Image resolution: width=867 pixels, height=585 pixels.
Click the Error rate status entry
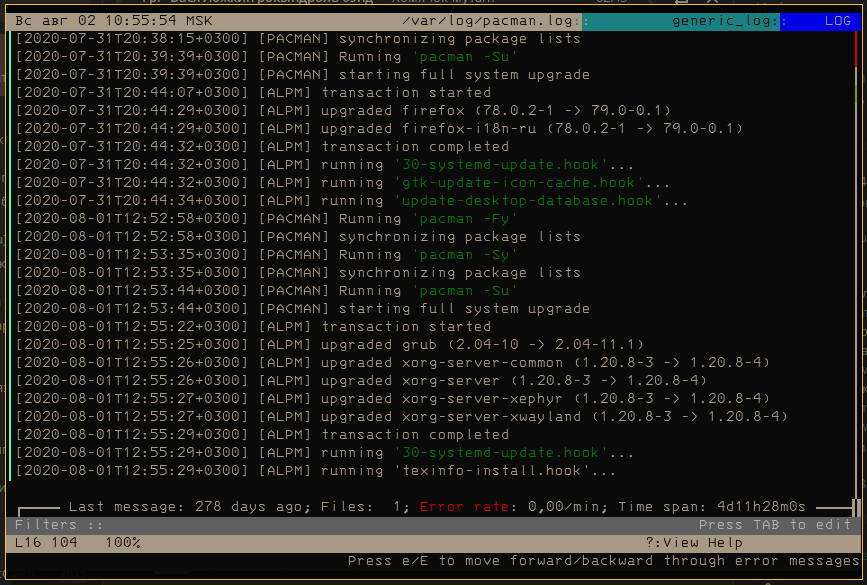click(x=513, y=506)
